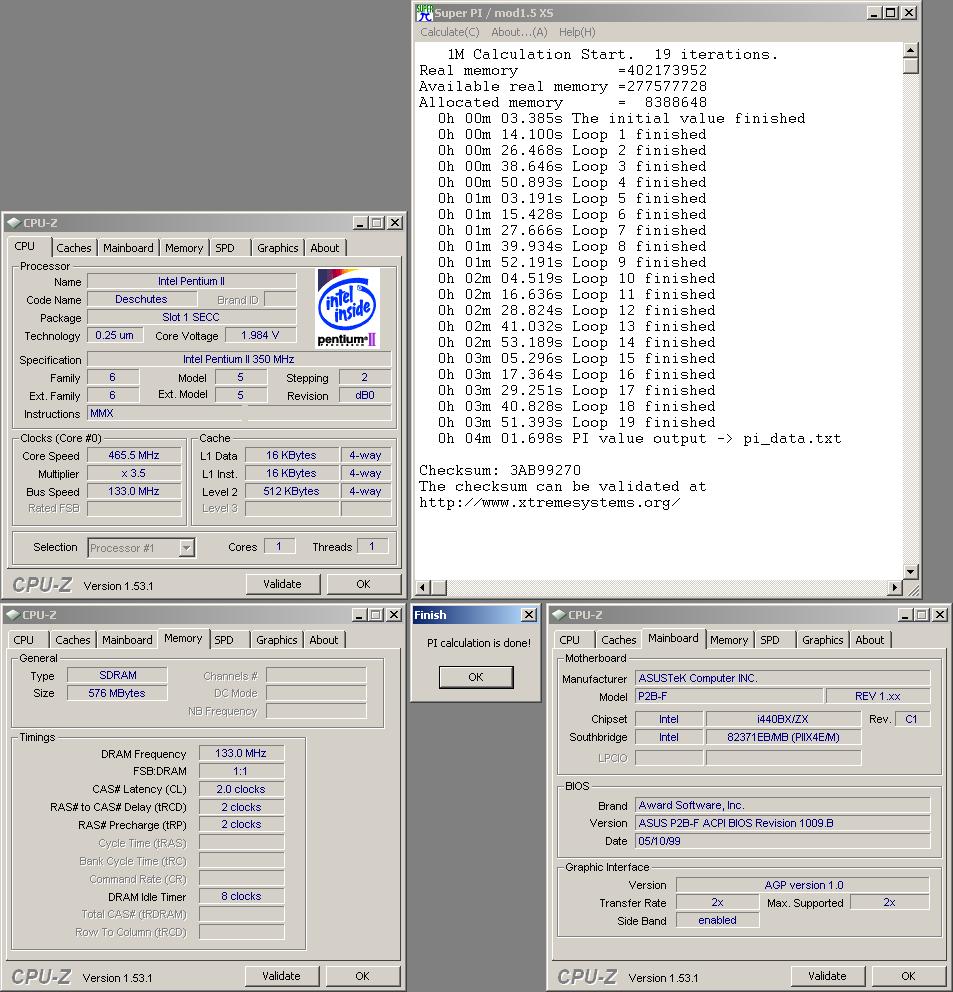Viewport: 953px width, 992px height.
Task: Select CPU tab in Memory window
Action: click(23, 640)
